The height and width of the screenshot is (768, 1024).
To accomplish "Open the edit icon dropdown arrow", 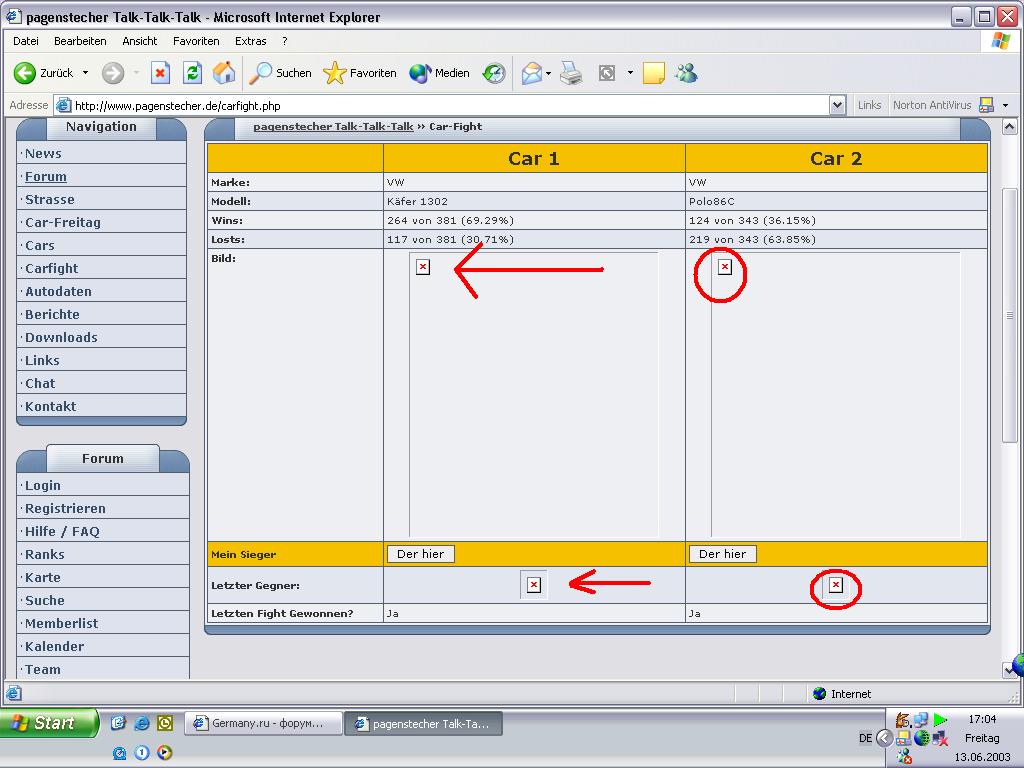I will pyautogui.click(x=630, y=72).
